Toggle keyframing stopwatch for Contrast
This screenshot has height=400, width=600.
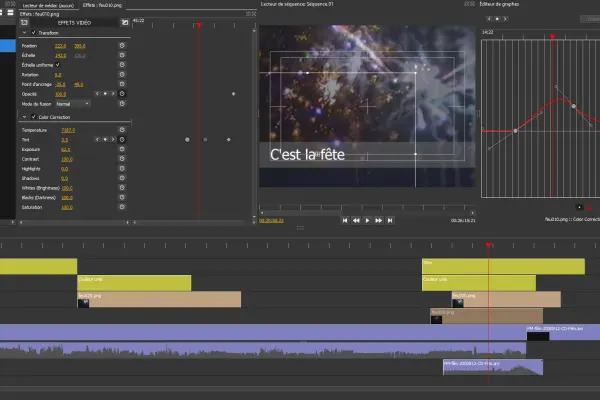click(x=122, y=158)
